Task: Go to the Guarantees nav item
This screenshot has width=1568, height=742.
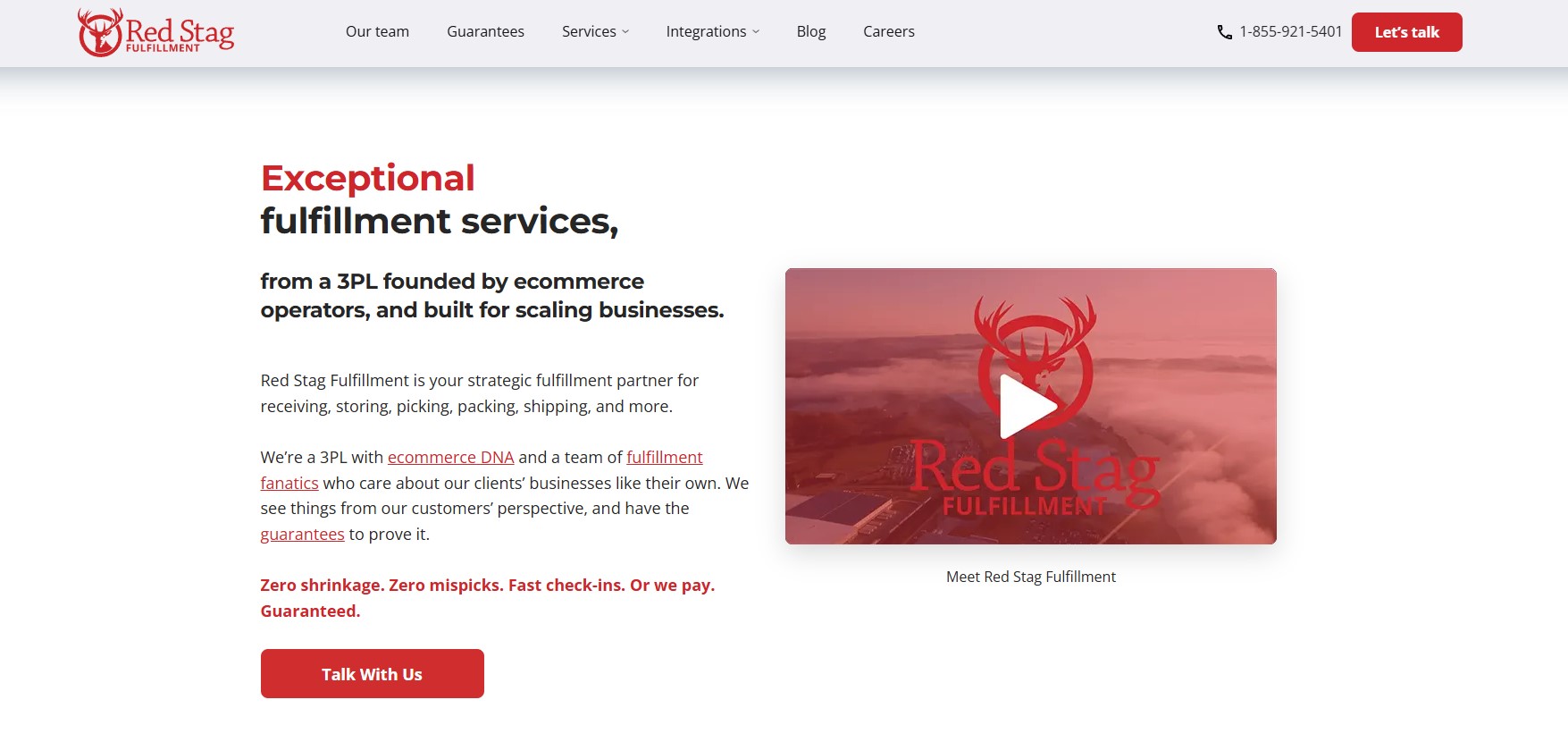Action: 485,31
